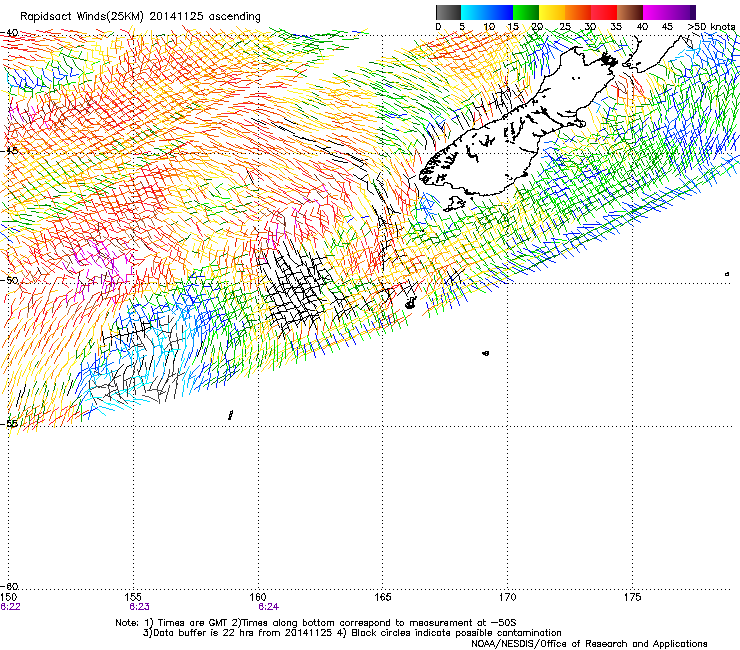Click the legend label '25'
740x650 pixels.
click(x=565, y=27)
